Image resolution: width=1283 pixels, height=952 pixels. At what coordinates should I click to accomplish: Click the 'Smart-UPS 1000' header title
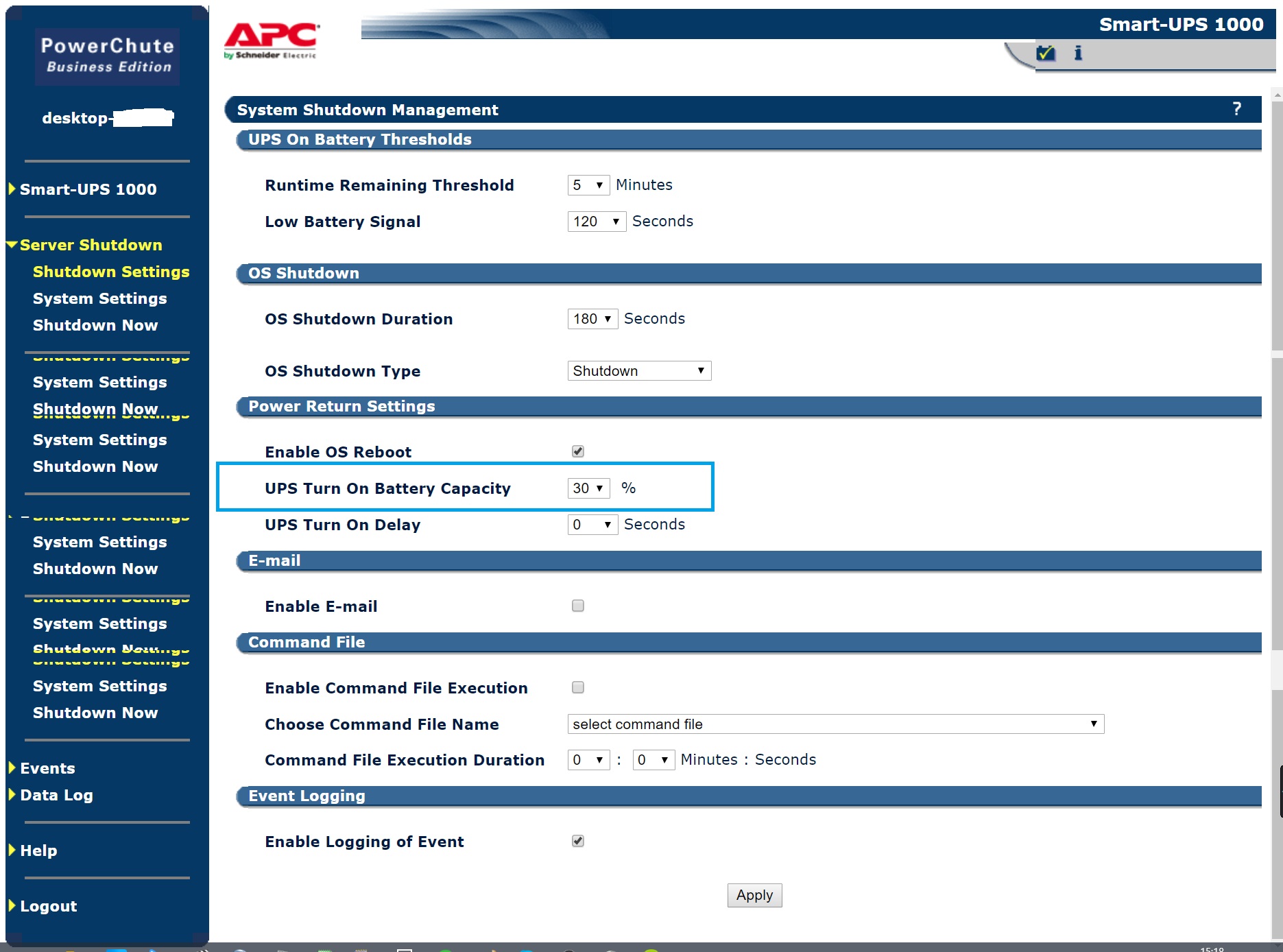coord(1181,24)
